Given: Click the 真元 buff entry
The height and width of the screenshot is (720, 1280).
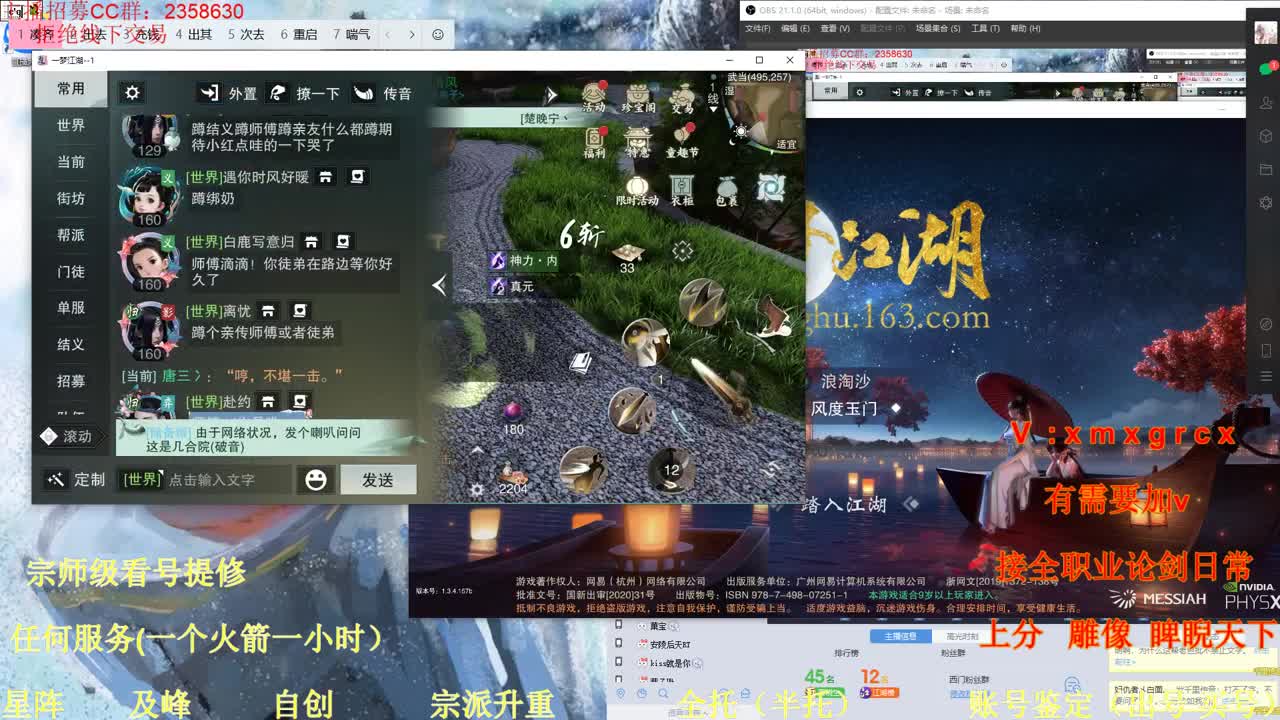Looking at the screenshot, I should (x=512, y=286).
